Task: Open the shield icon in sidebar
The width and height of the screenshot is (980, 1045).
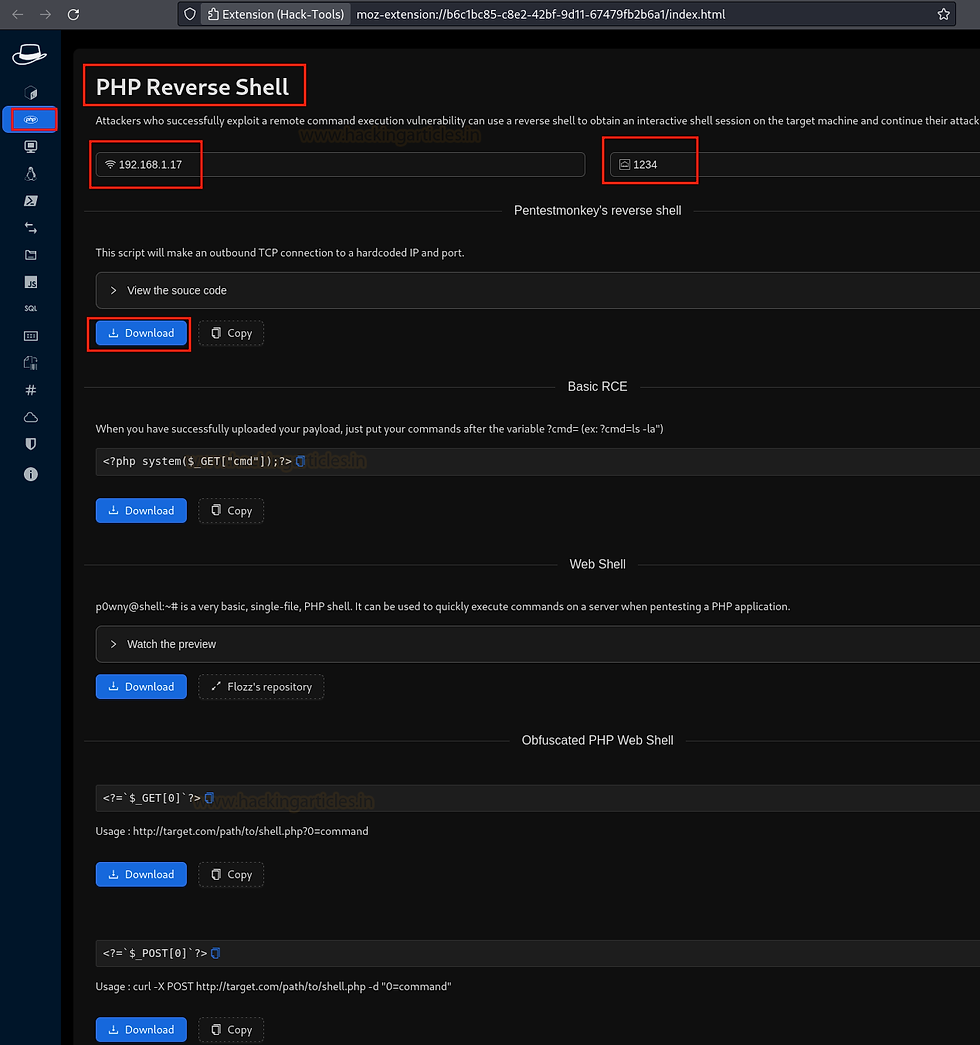Action: [x=31, y=445]
